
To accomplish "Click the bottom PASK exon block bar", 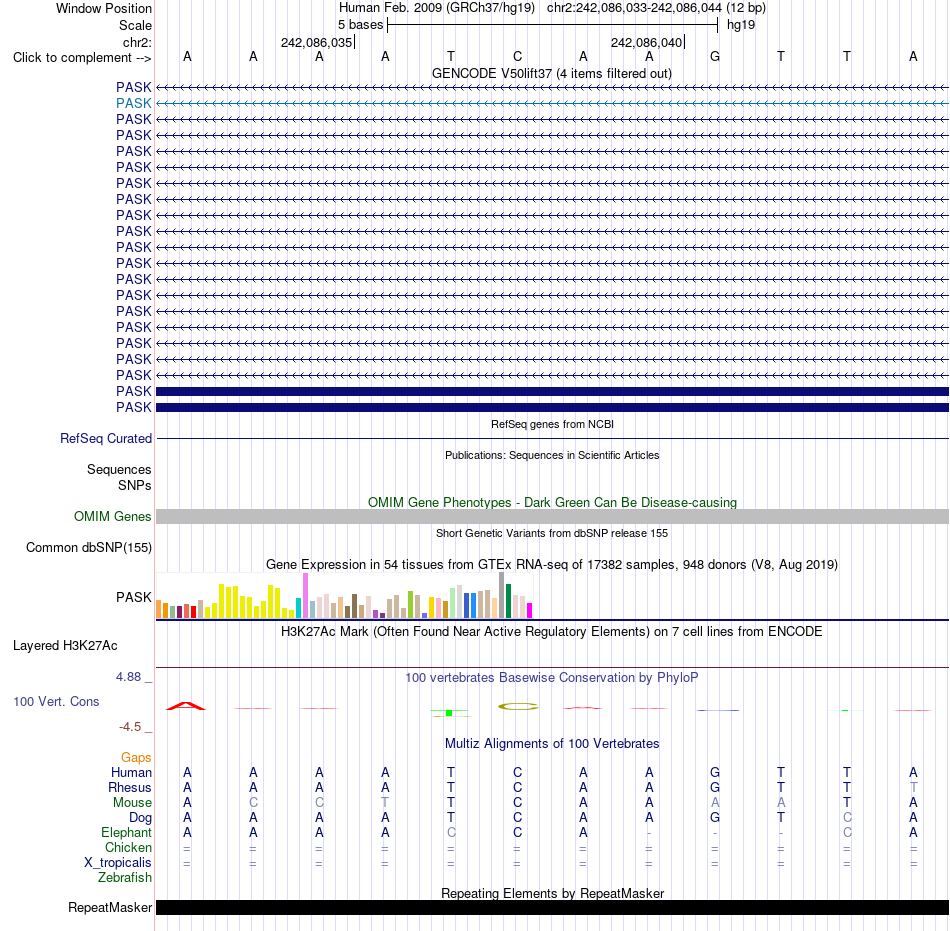I will [552, 408].
